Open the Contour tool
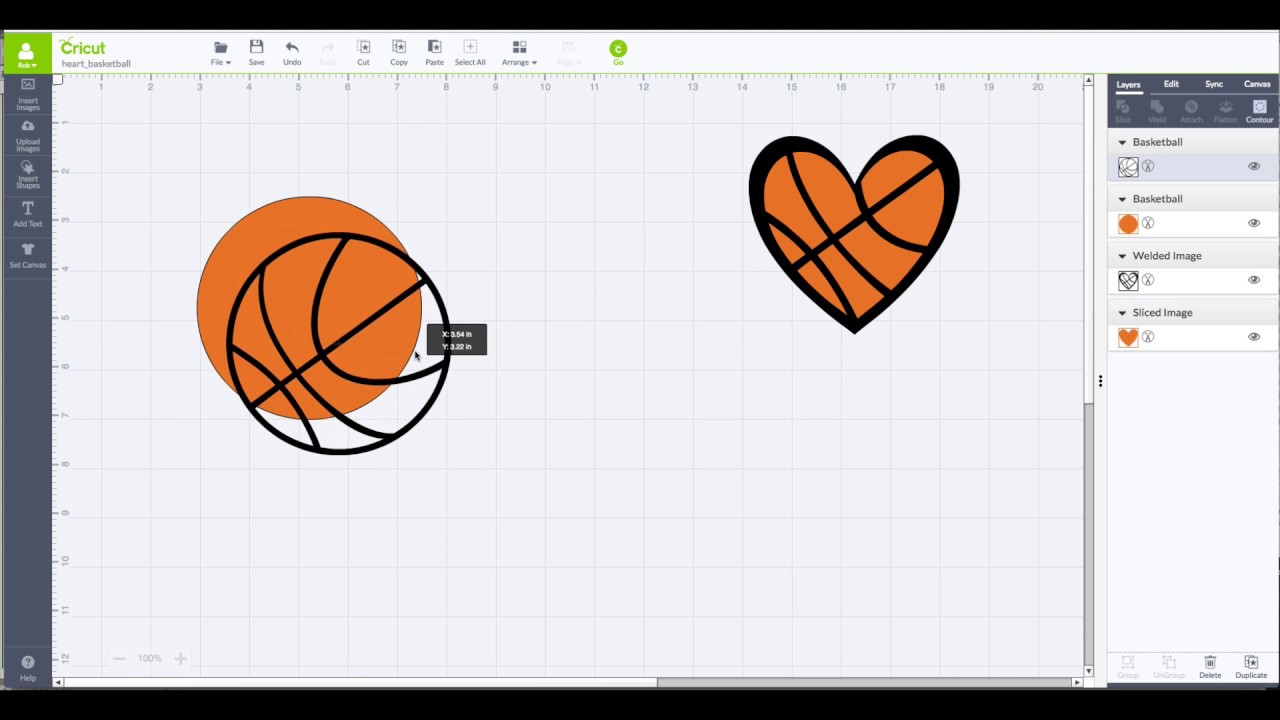 [x=1260, y=111]
